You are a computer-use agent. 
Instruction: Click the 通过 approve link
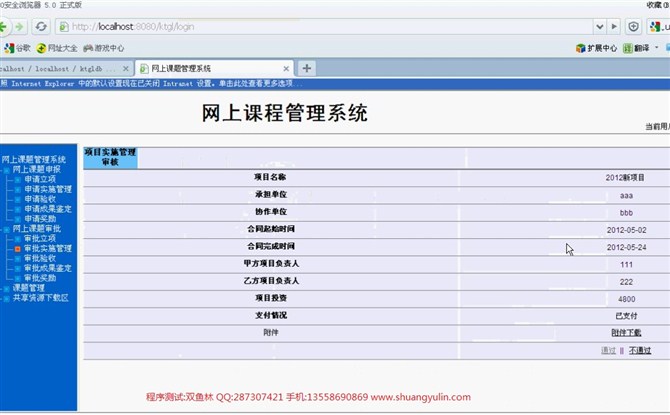click(x=608, y=350)
